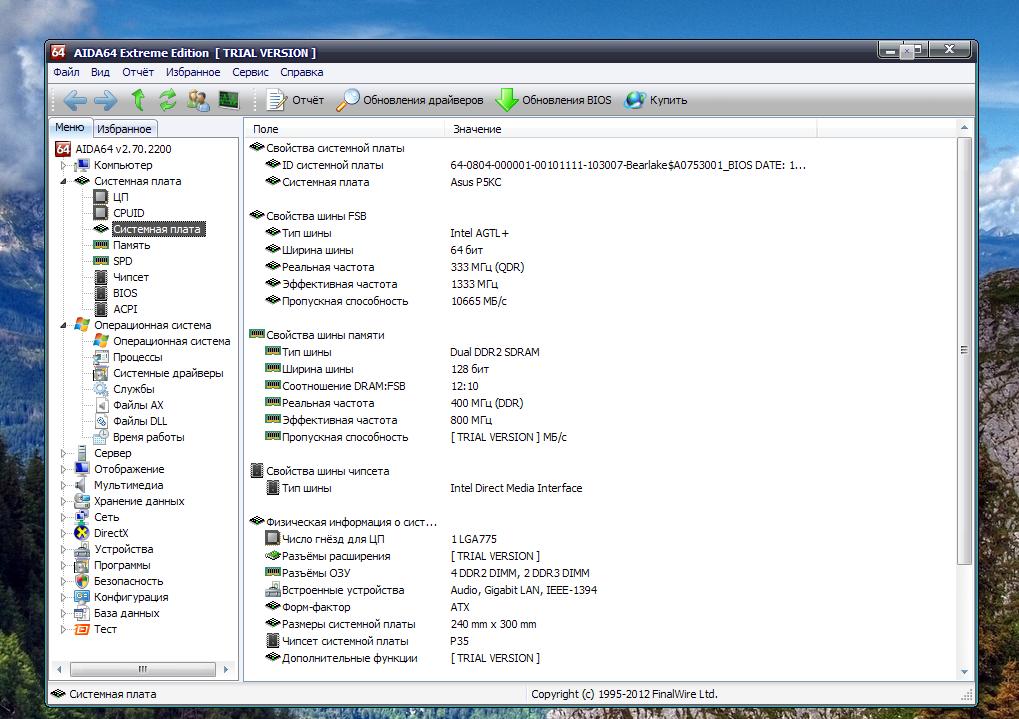Click the Купить buy button
This screenshot has width=1019, height=719.
(x=656, y=100)
